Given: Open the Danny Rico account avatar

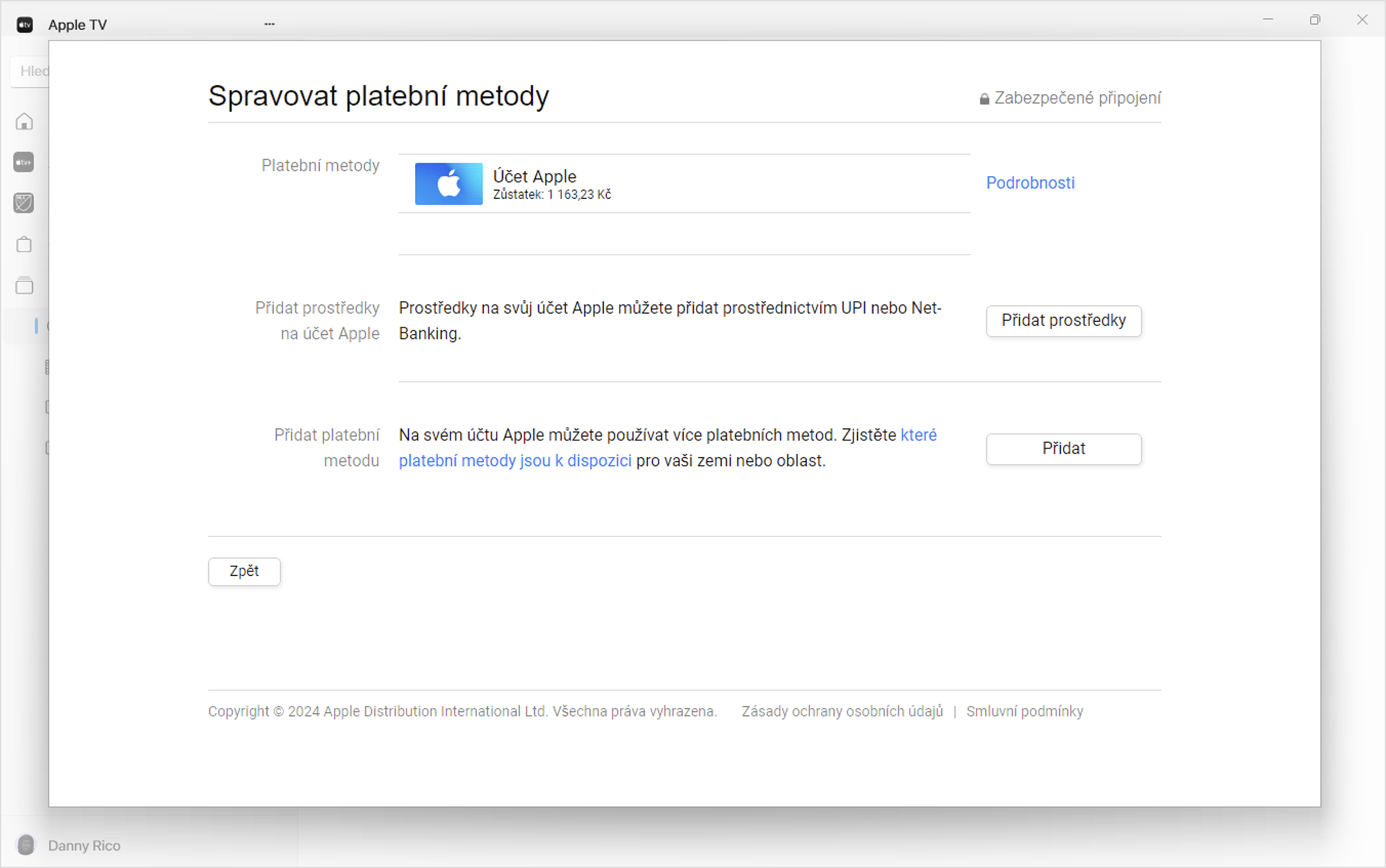Looking at the screenshot, I should (x=26, y=845).
